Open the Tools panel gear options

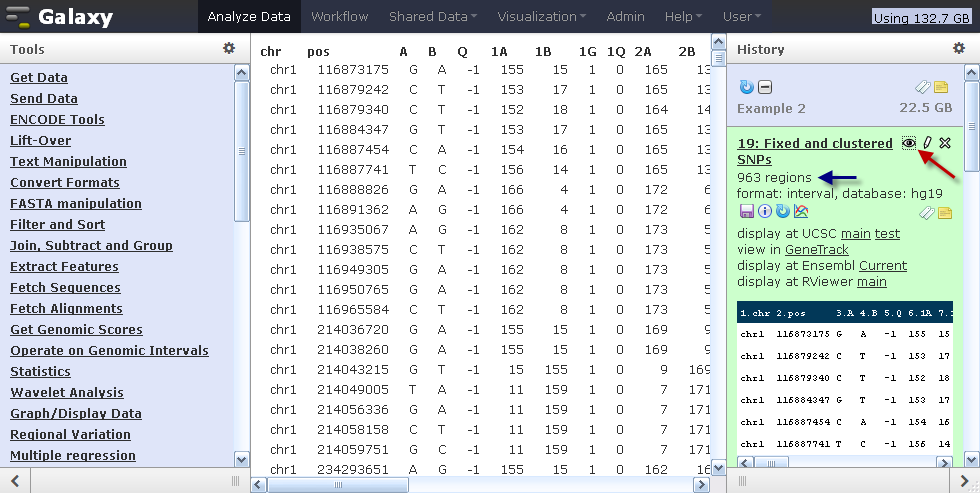(229, 48)
